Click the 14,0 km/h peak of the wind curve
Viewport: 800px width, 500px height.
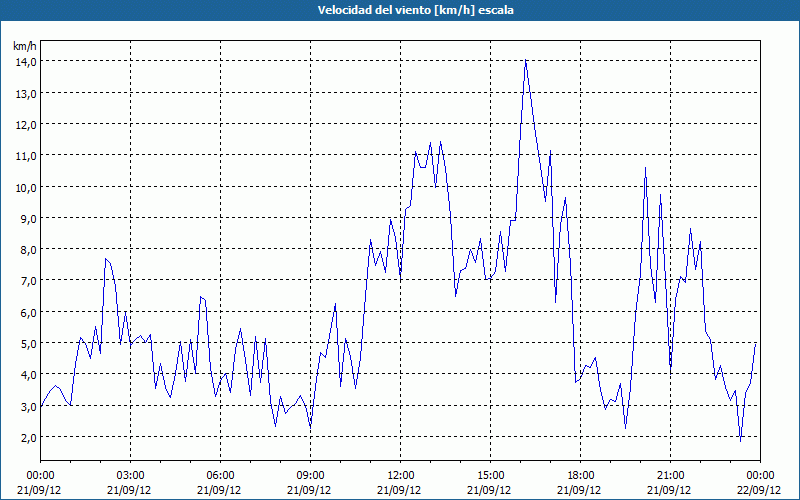tap(526, 61)
